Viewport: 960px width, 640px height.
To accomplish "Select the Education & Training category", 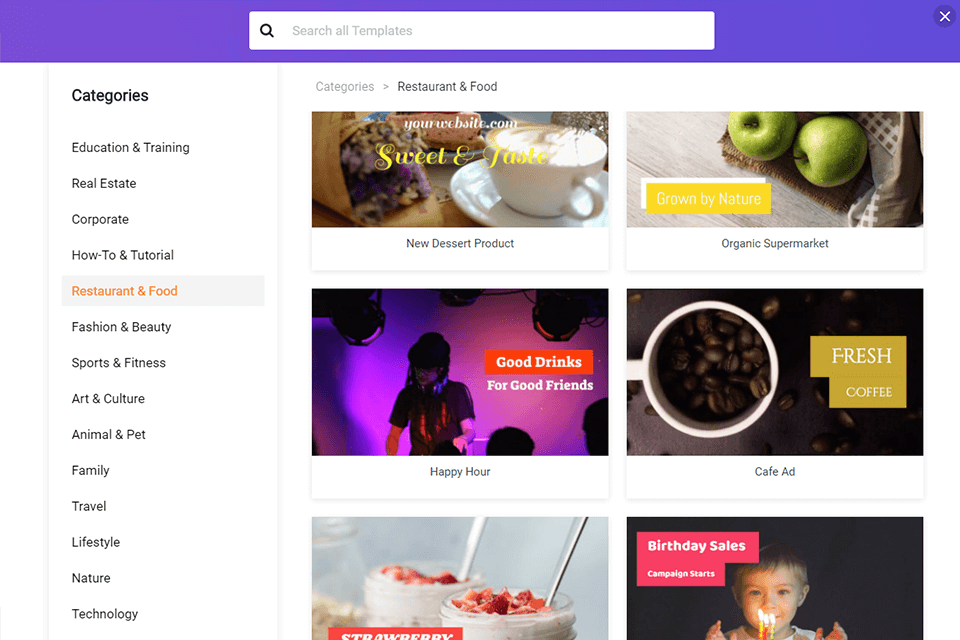I will pos(130,148).
